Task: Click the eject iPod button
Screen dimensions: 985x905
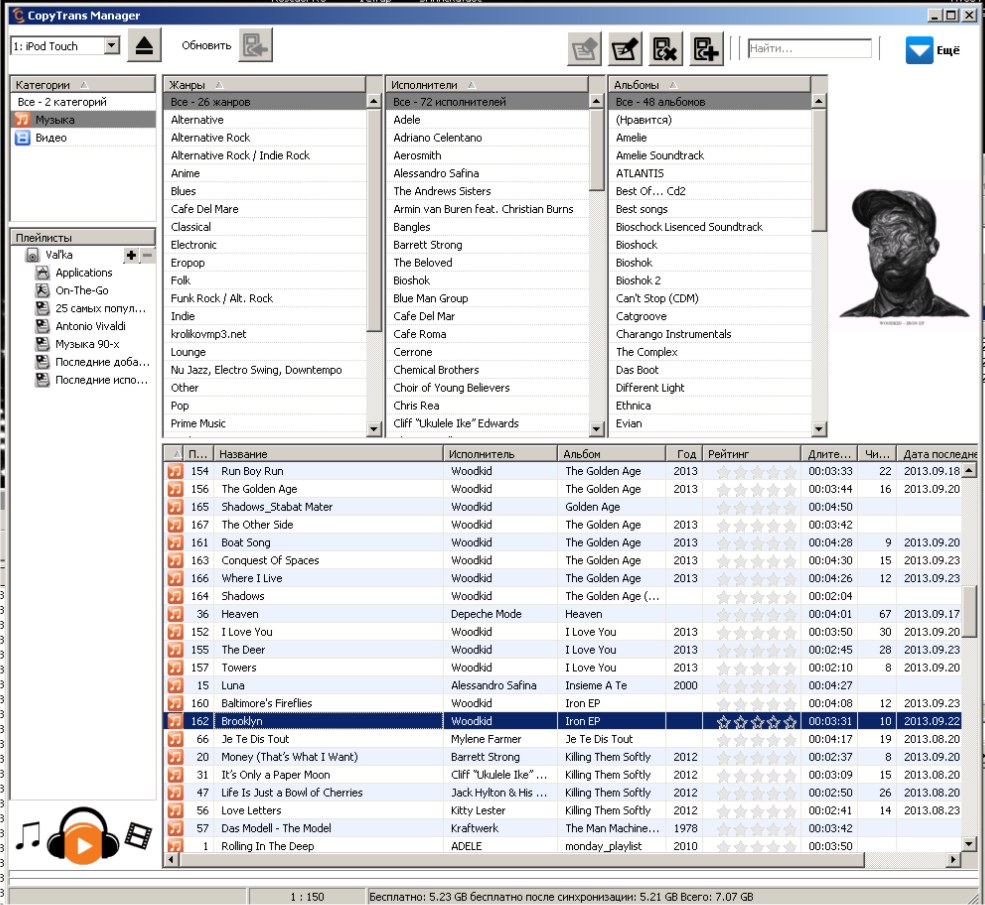Action: point(145,46)
